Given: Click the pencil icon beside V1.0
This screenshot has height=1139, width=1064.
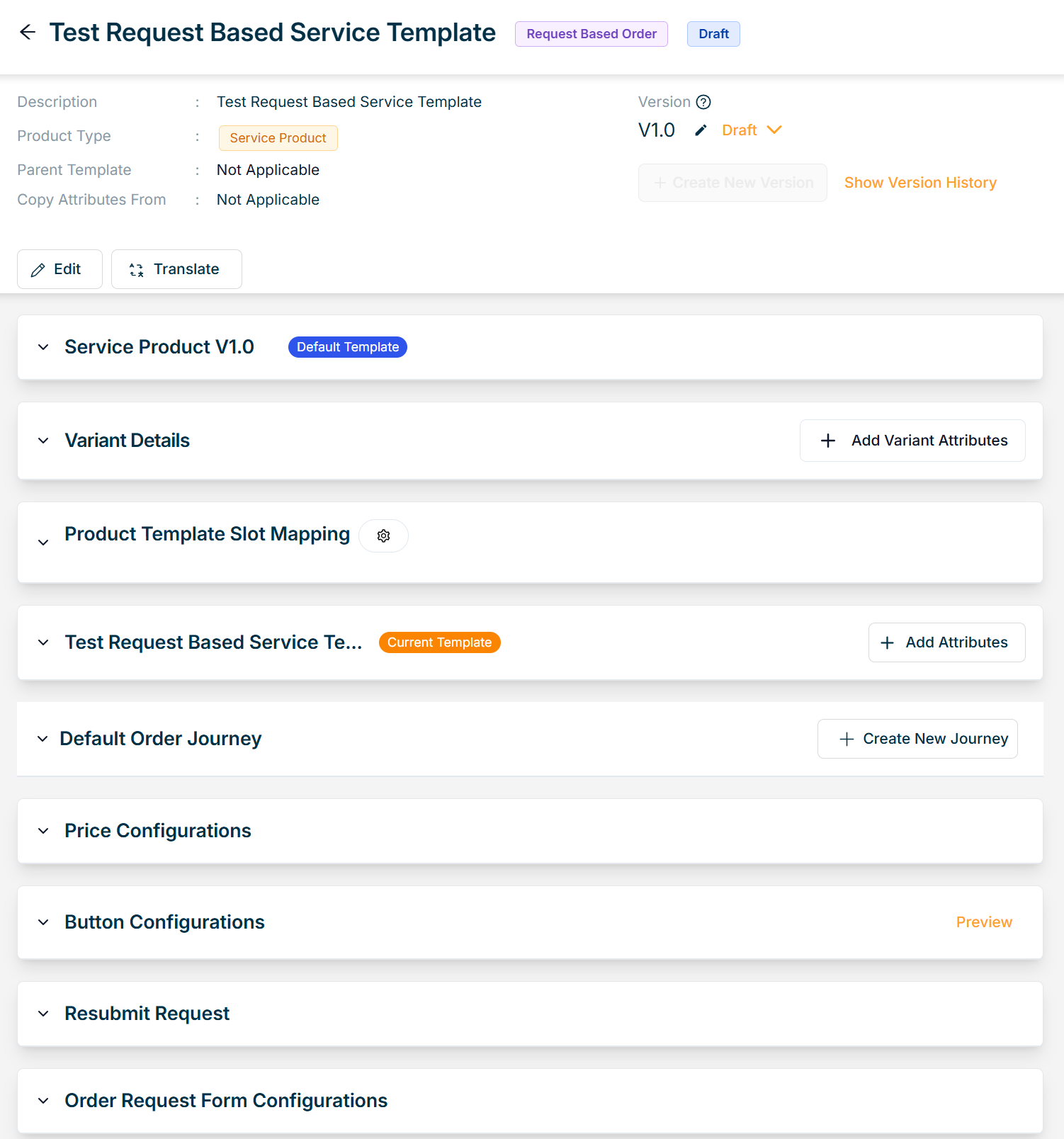Looking at the screenshot, I should (x=701, y=130).
